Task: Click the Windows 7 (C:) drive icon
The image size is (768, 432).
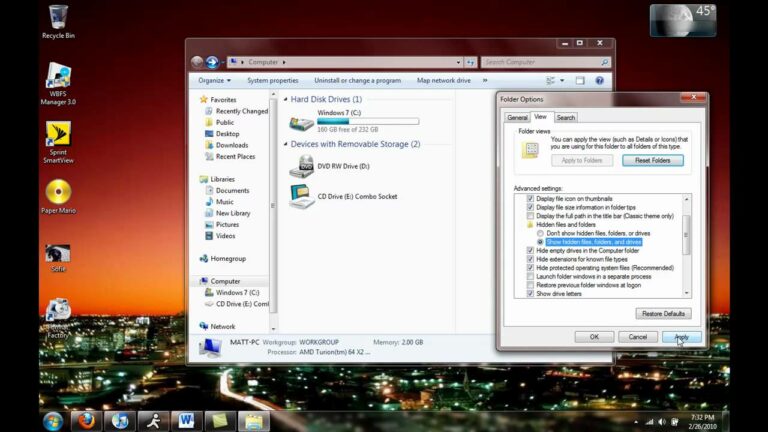Action: pos(301,123)
